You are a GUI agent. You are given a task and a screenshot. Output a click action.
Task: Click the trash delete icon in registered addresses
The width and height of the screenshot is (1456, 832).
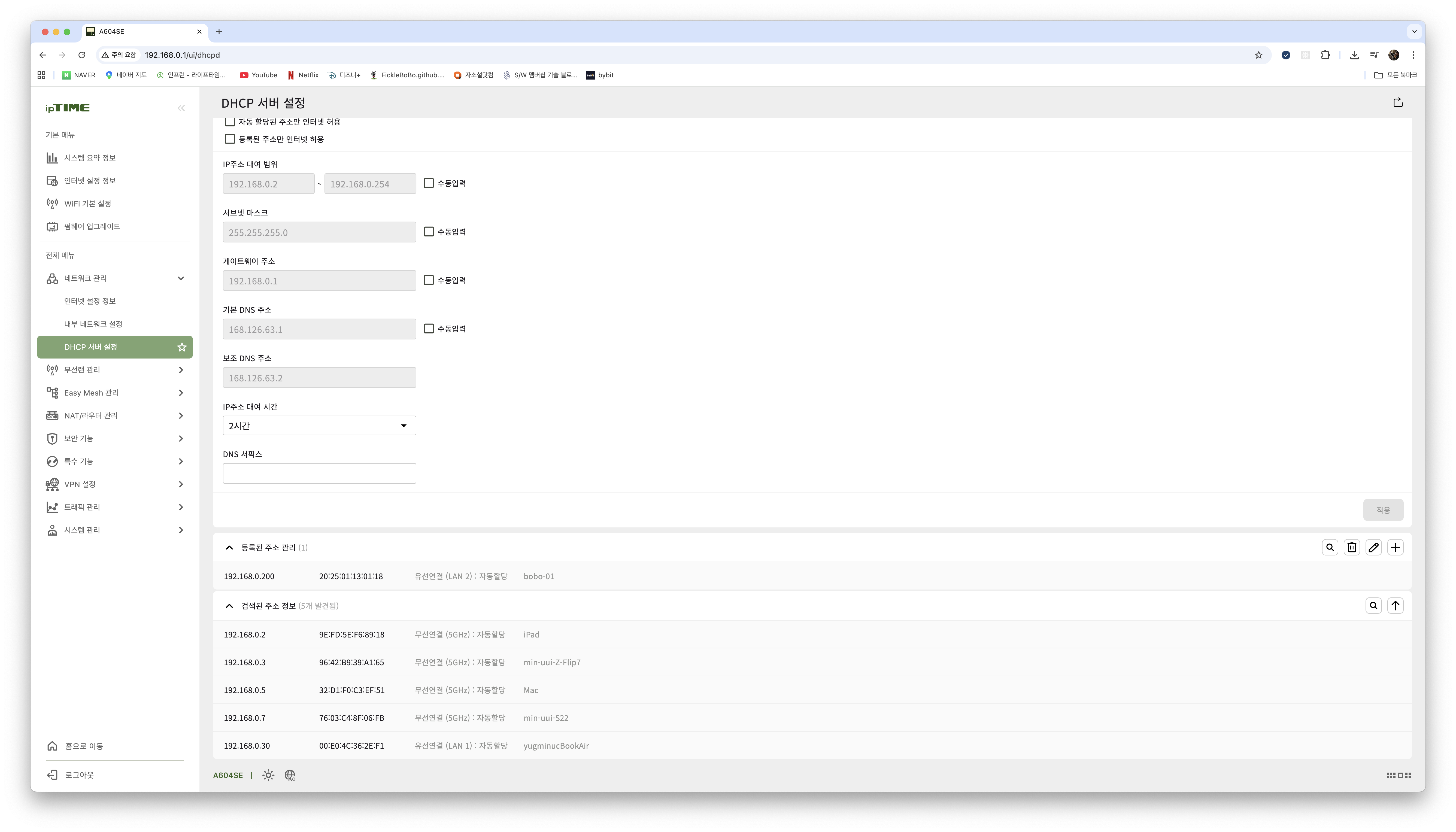[x=1351, y=547]
